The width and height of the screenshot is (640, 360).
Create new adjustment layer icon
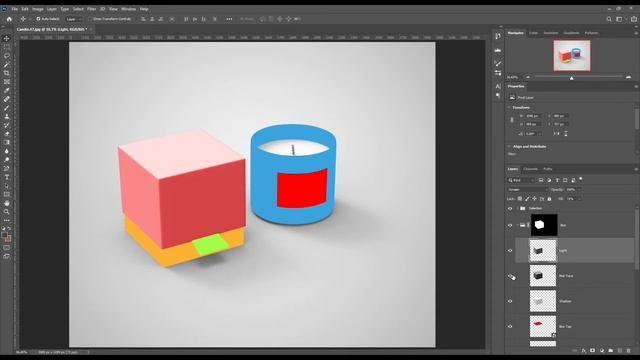click(x=602, y=351)
